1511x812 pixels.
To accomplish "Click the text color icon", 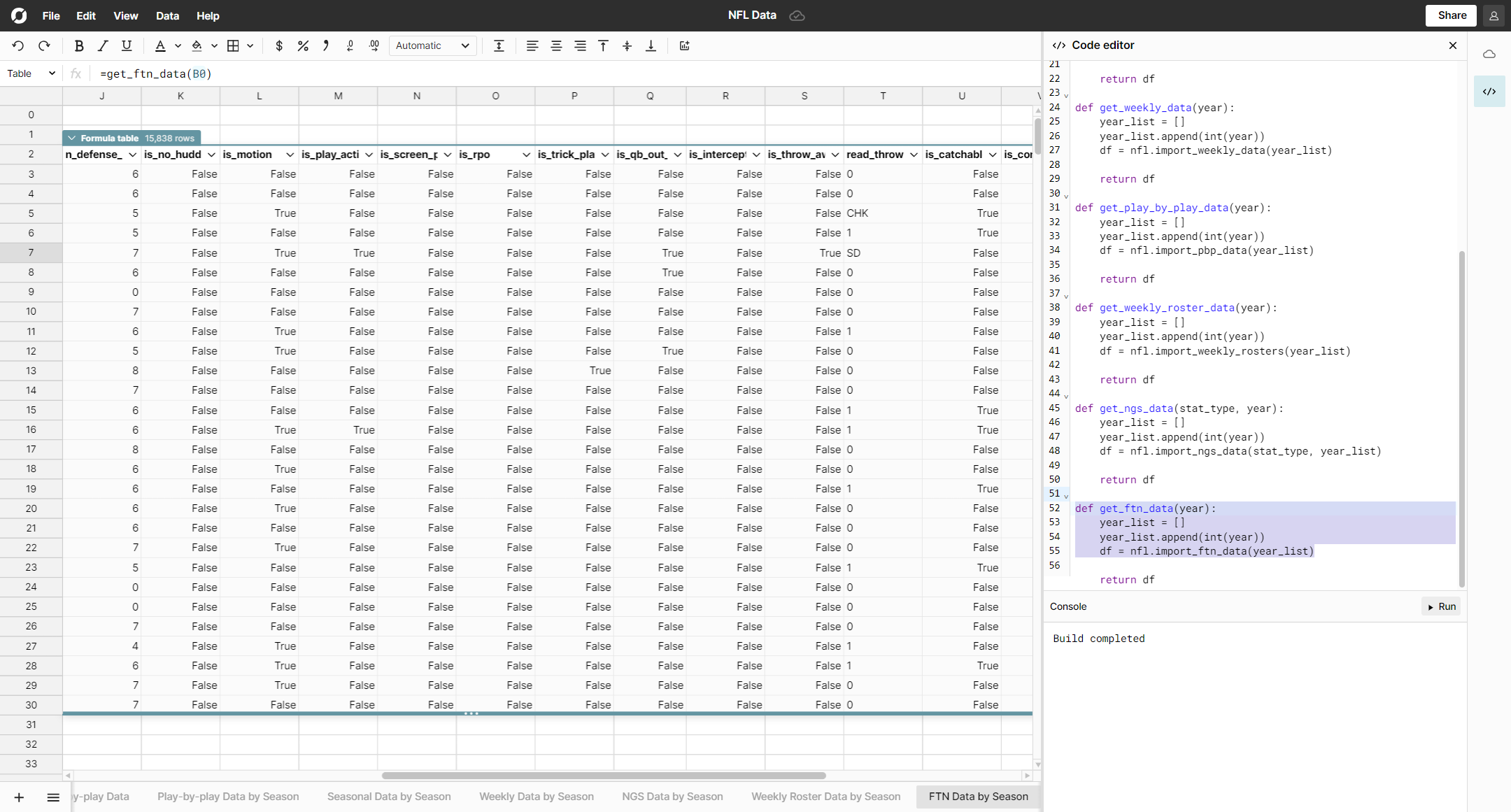I will point(159,46).
